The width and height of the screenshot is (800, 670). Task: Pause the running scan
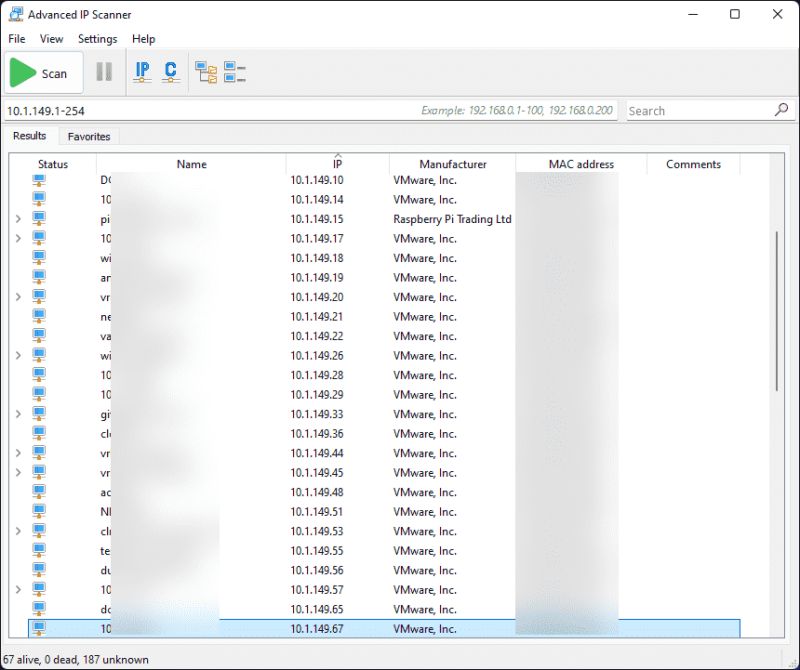coord(104,71)
